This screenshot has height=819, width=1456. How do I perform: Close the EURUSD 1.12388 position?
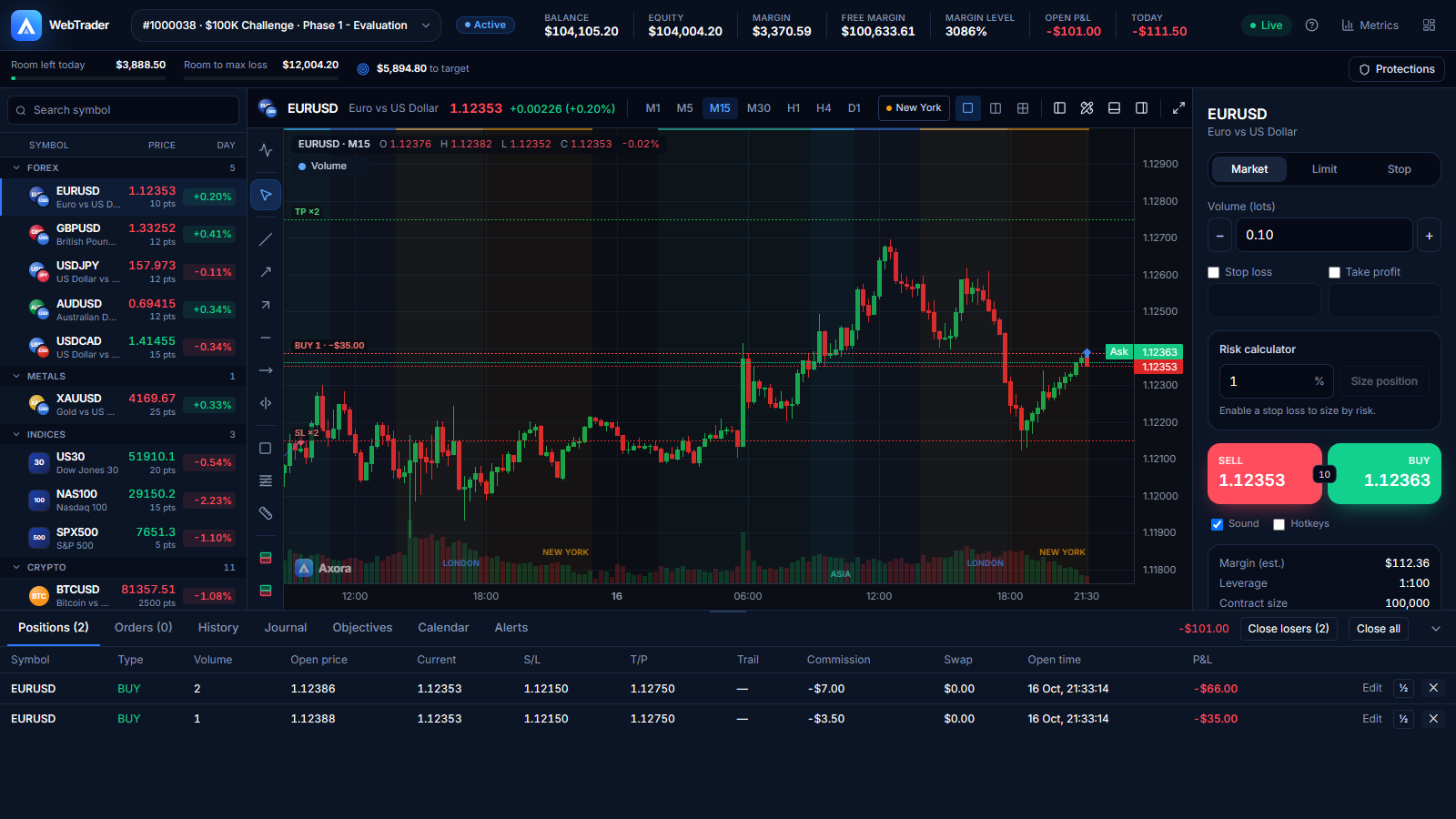pos(1433,719)
